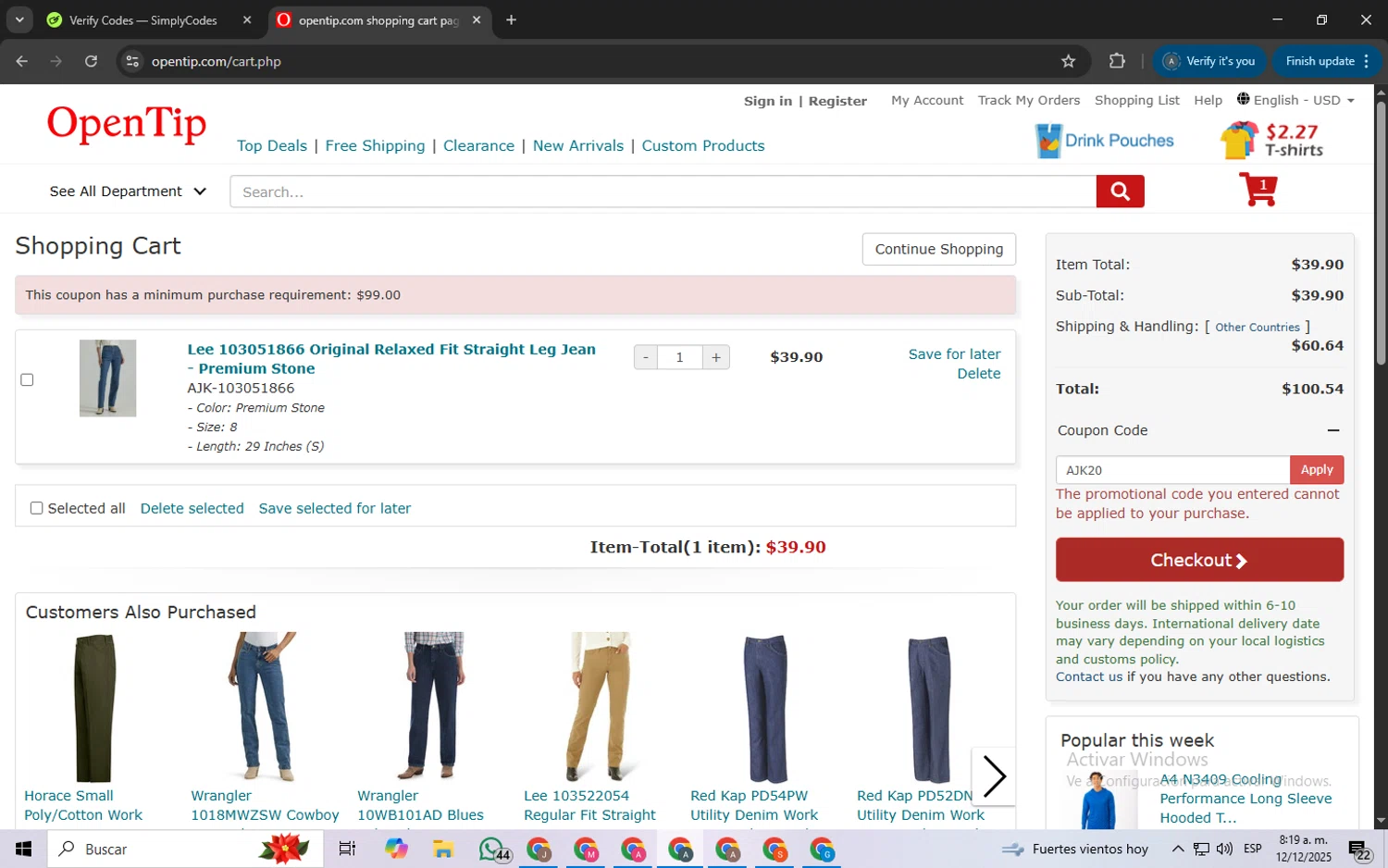Close the Verify Codes SimplyCodes tab
1388x868 pixels.
click(x=247, y=19)
